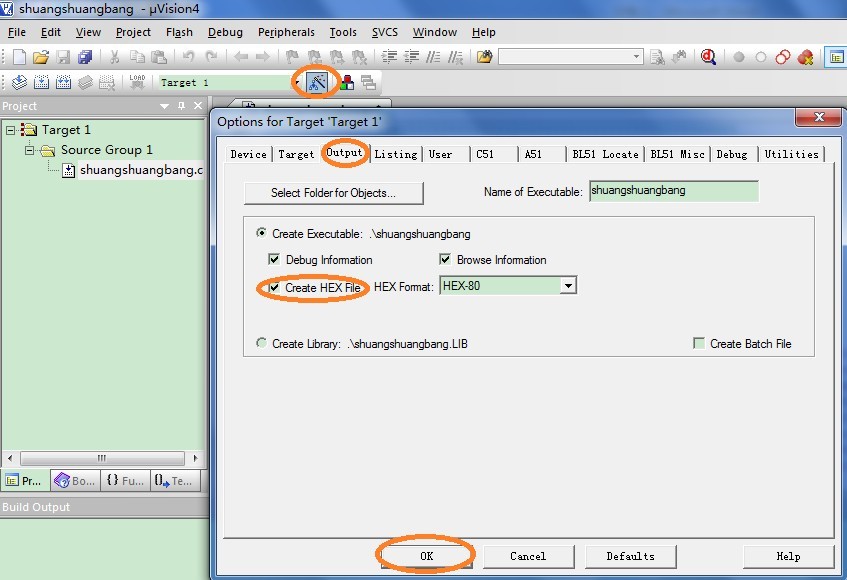Click the New file icon
Image resolution: width=847 pixels, height=580 pixels.
coord(19,57)
